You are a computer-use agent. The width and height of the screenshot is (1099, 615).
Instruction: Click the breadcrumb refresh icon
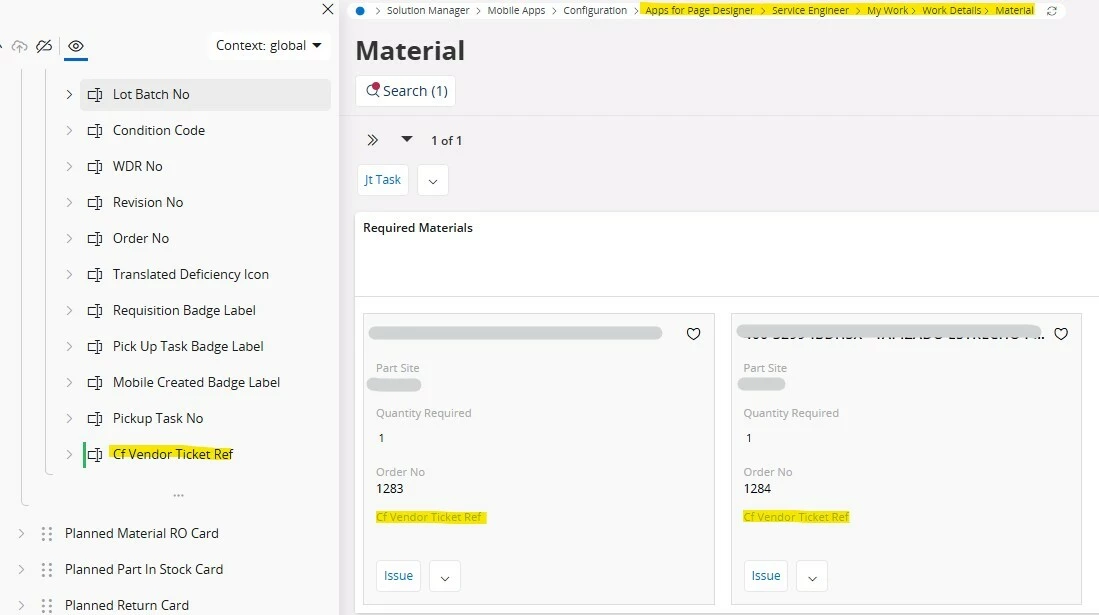coord(1051,11)
